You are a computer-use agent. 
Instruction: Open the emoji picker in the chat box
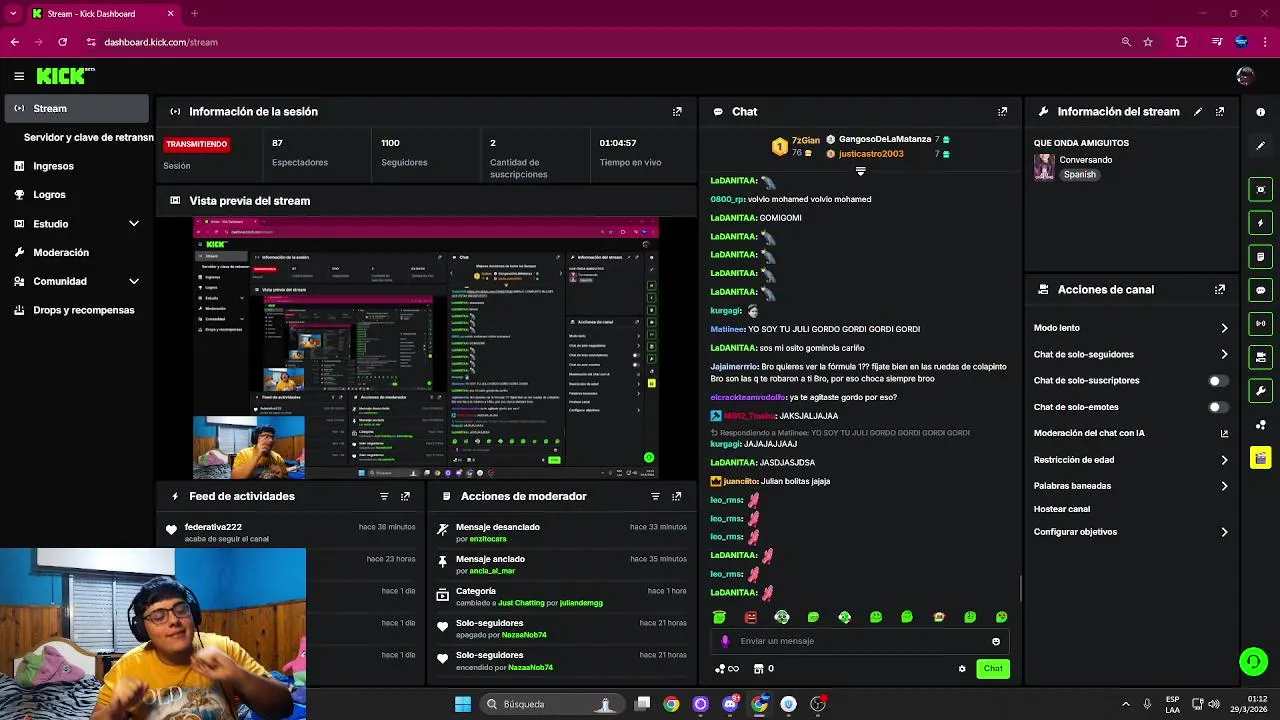(x=996, y=642)
